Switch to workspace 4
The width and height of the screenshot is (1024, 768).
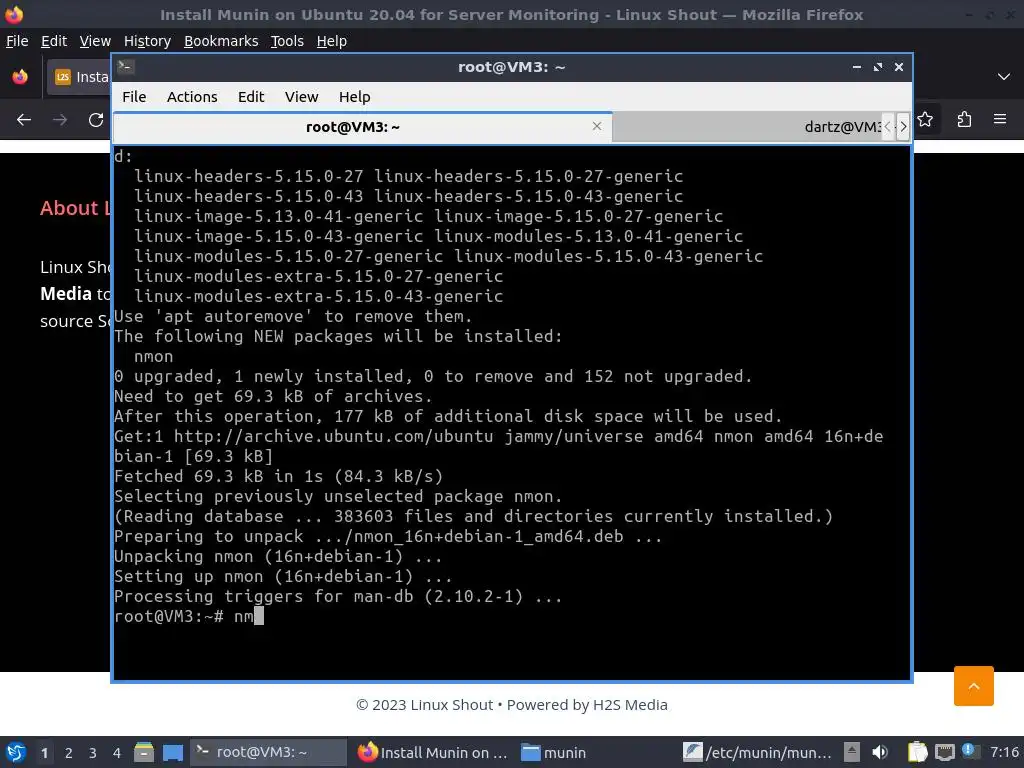tap(117, 753)
